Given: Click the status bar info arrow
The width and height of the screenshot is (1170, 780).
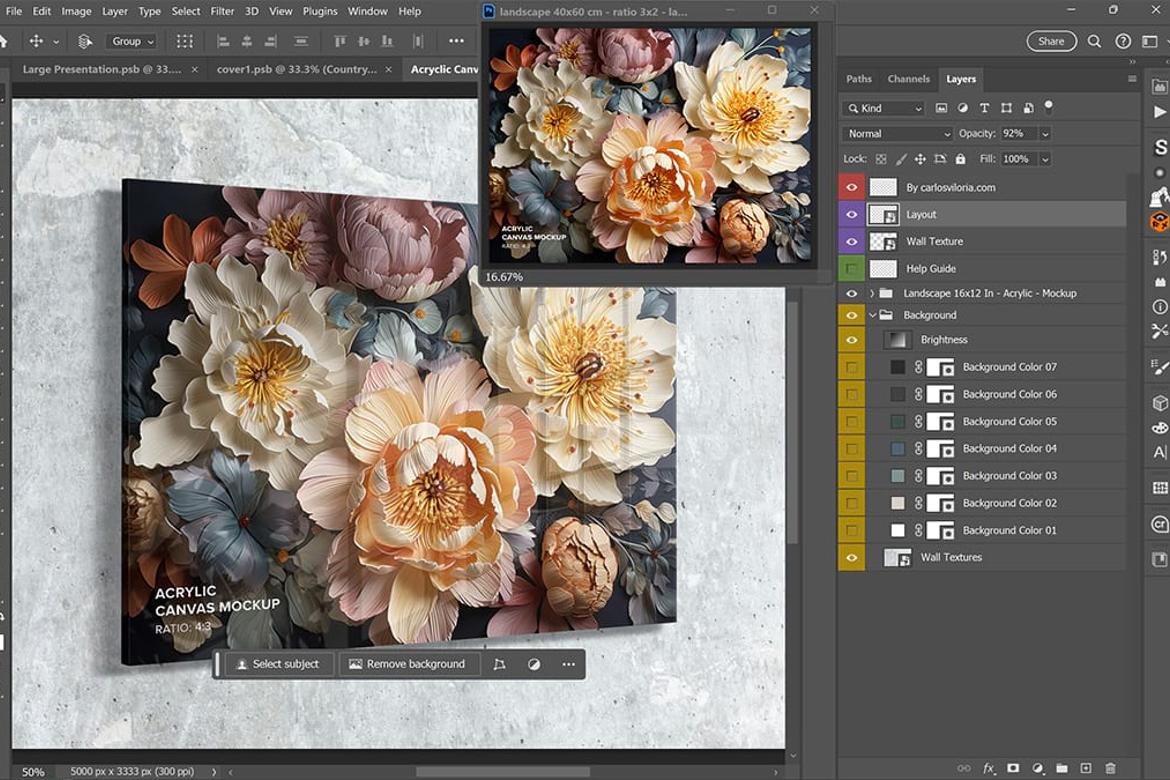Looking at the screenshot, I should pyautogui.click(x=214, y=772).
